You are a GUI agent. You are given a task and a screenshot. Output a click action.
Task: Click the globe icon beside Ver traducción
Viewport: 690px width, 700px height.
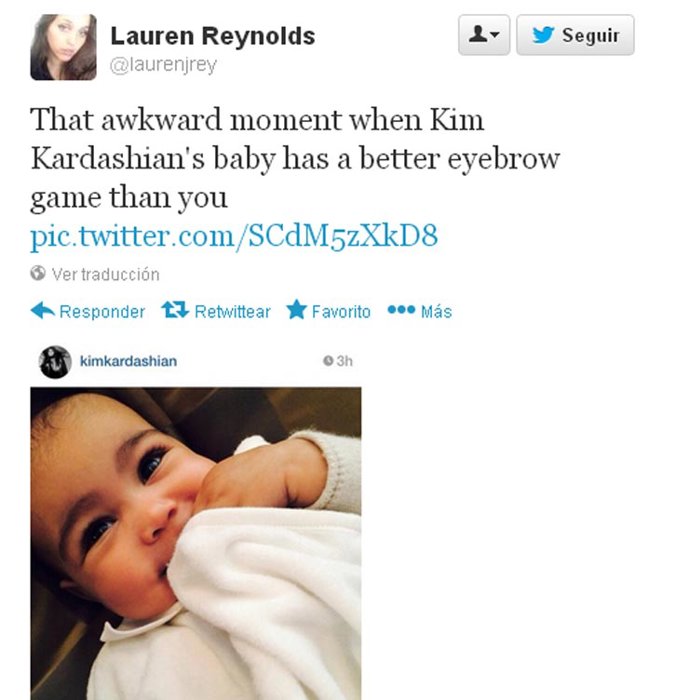(38, 273)
